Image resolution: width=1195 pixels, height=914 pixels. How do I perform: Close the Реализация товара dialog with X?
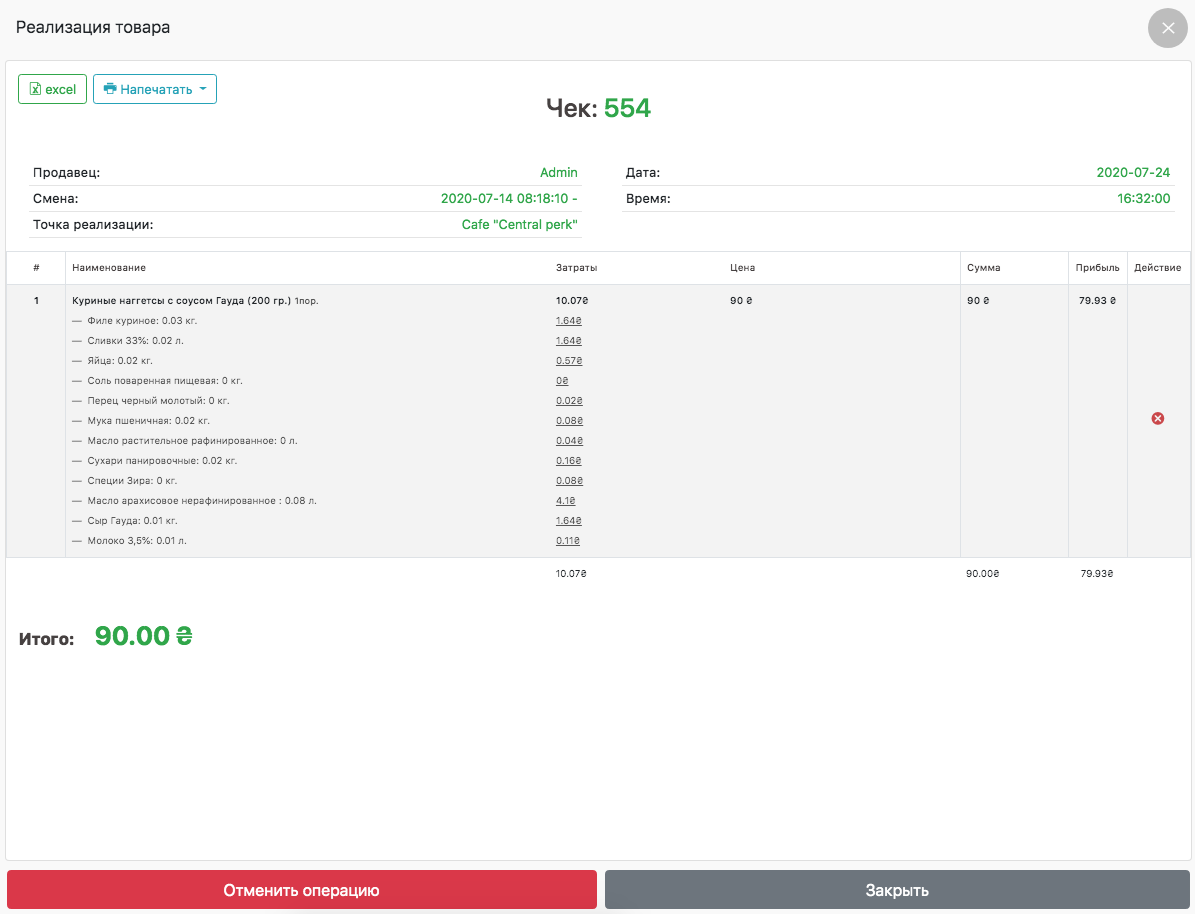[x=1167, y=28]
